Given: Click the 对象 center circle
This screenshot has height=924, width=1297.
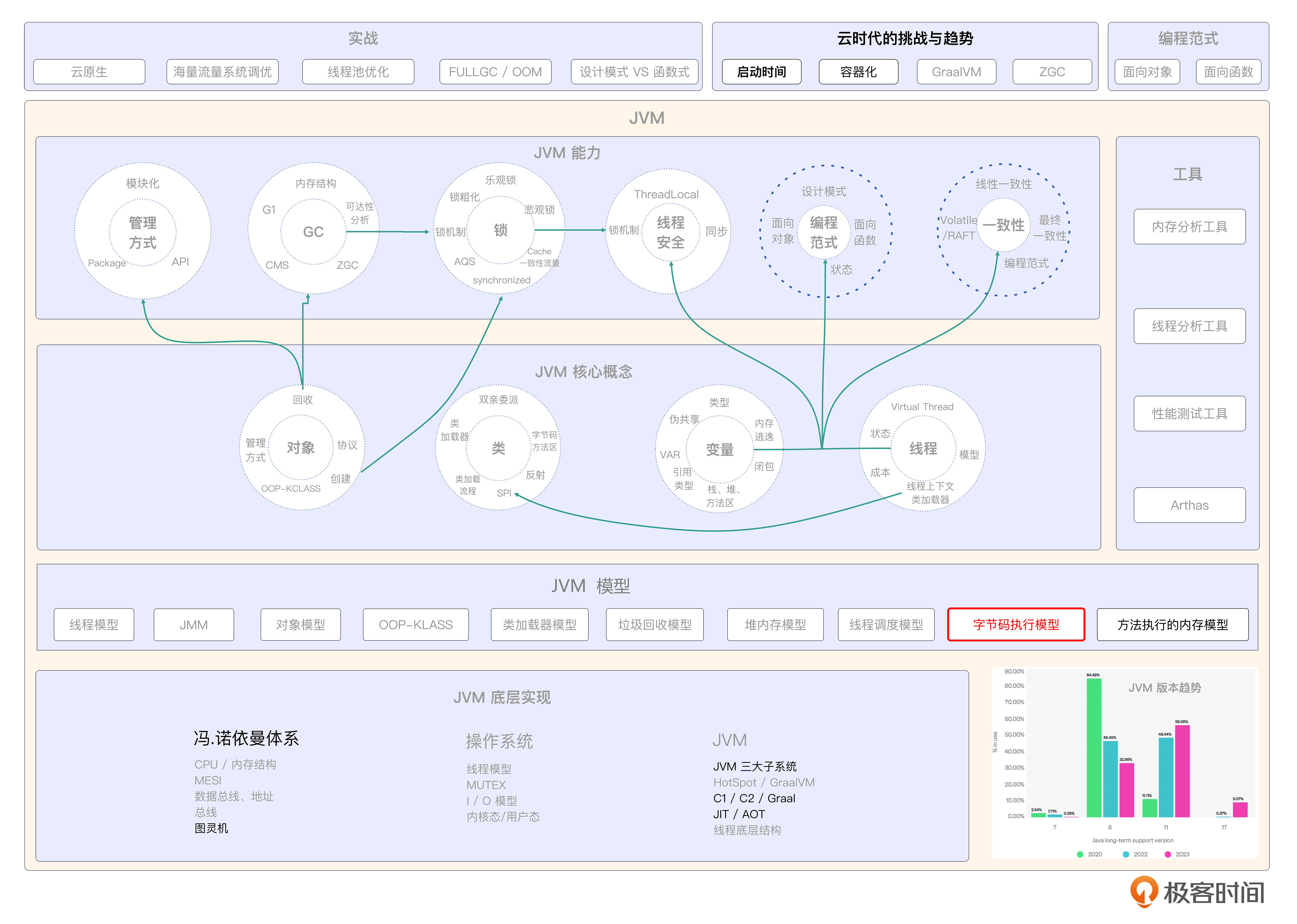Looking at the screenshot, I should point(301,447).
